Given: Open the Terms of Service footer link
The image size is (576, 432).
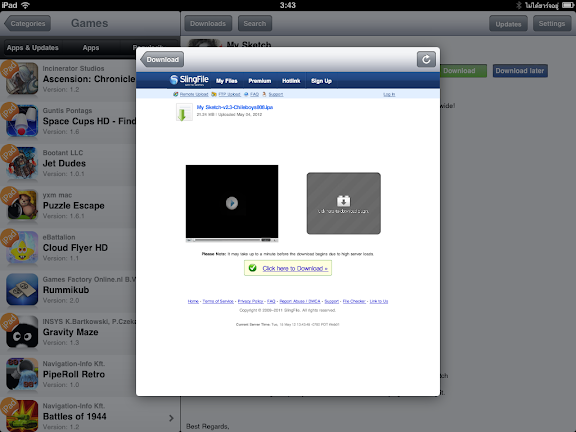Looking at the screenshot, I should click(x=218, y=301).
